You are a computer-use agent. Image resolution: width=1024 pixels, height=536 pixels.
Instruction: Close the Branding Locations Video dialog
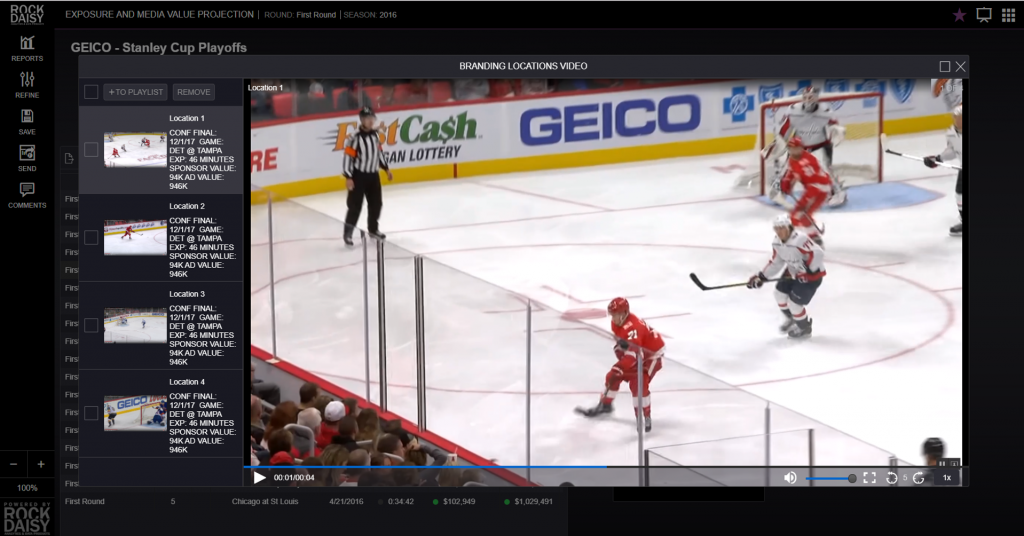tap(961, 67)
